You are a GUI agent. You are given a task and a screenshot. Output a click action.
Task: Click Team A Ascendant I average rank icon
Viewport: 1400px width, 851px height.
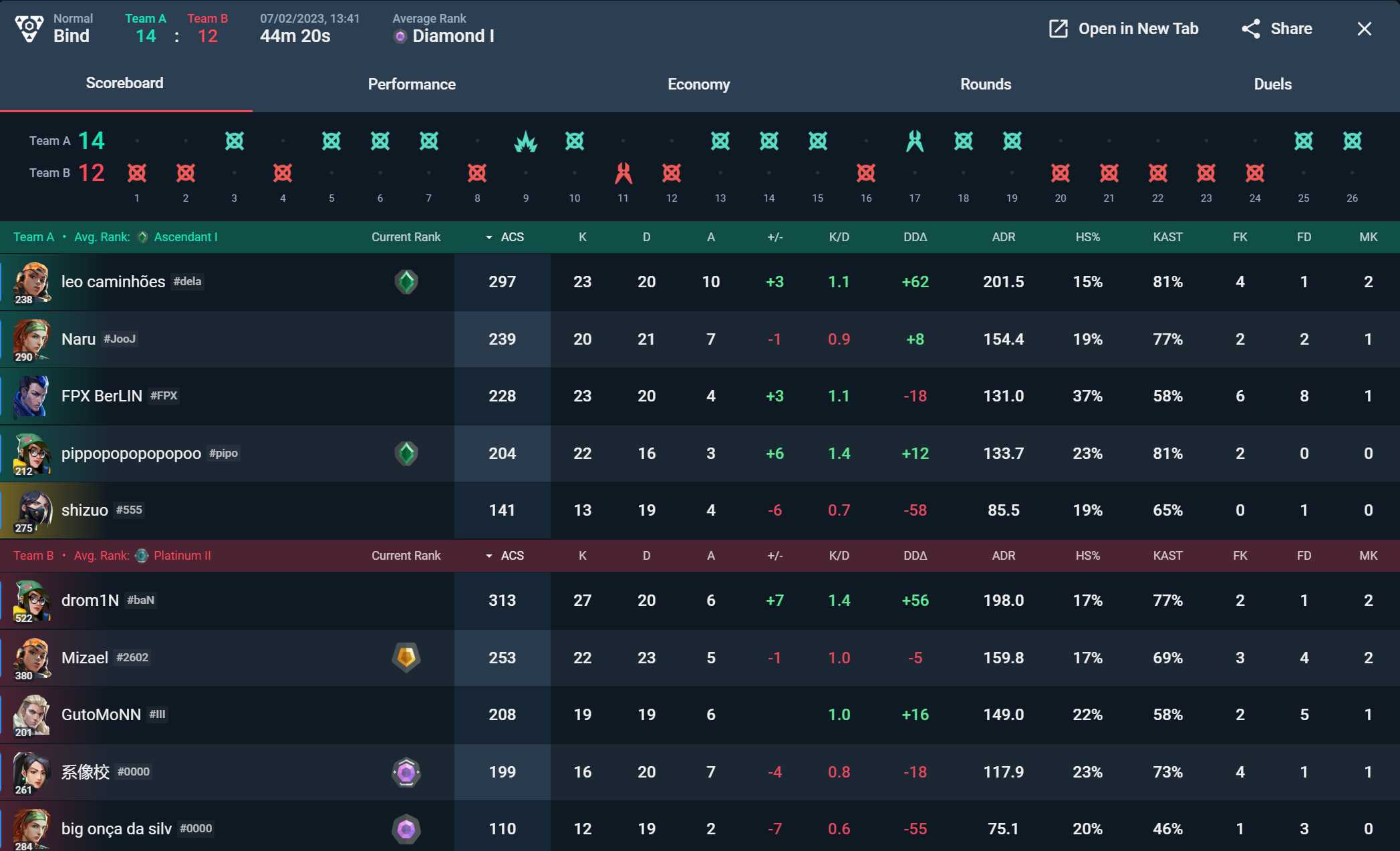pyautogui.click(x=142, y=237)
